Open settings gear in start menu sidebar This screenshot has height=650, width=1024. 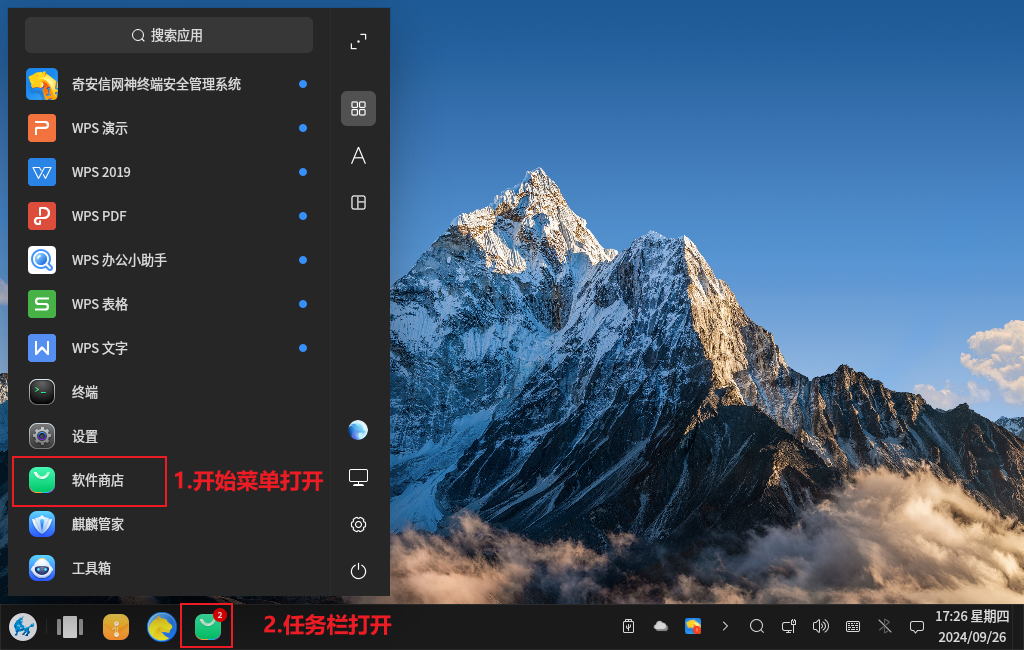[x=358, y=525]
